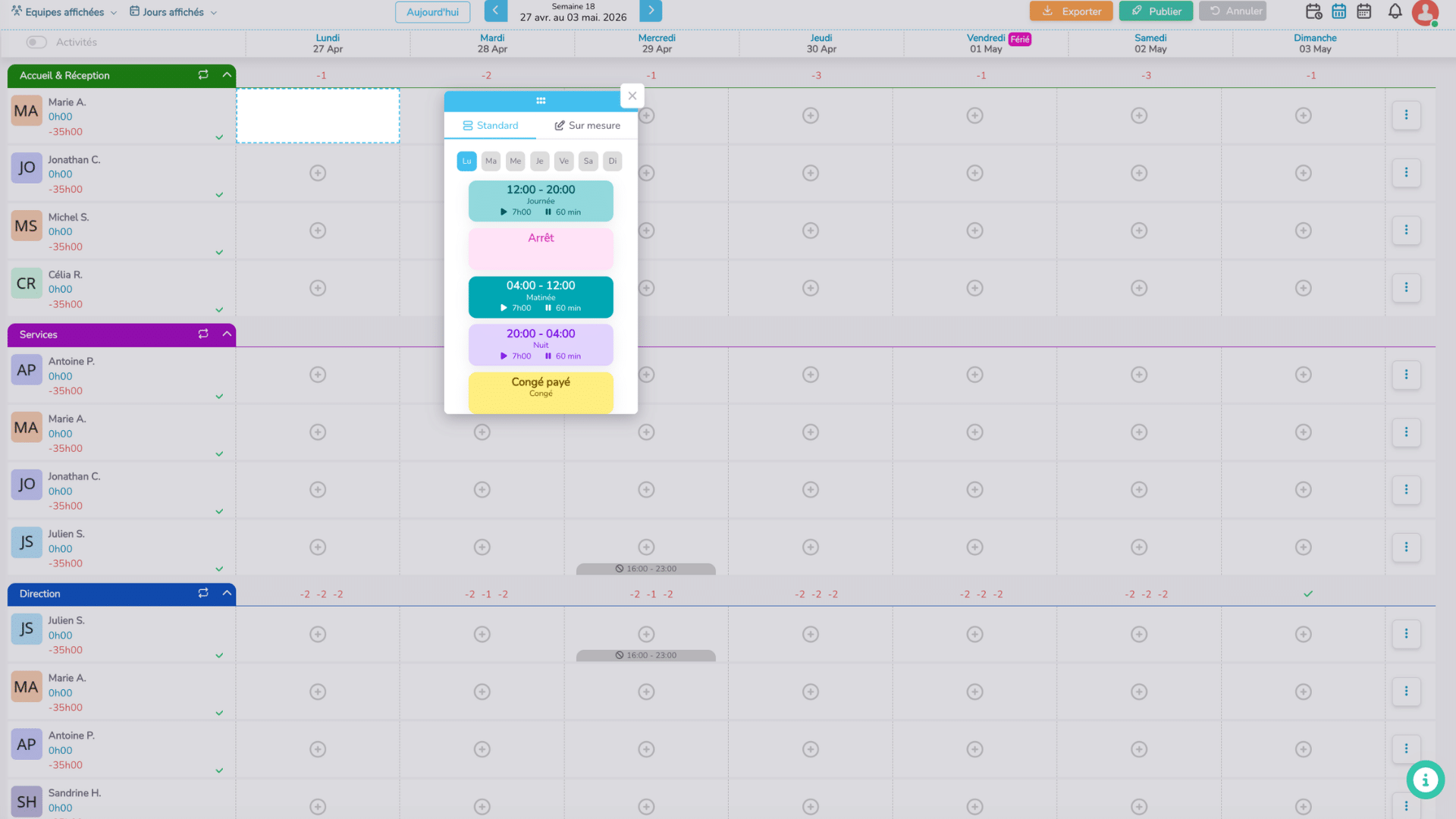Image resolution: width=1456 pixels, height=819 pixels.
Task: Click Exporter button
Action: pyautogui.click(x=1071, y=11)
